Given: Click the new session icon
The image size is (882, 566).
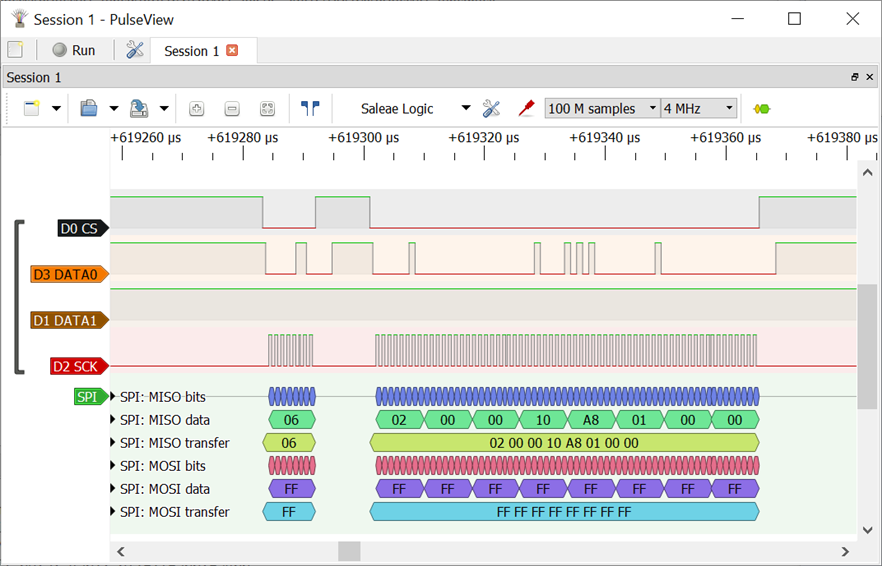Looking at the screenshot, I should tap(15, 50).
